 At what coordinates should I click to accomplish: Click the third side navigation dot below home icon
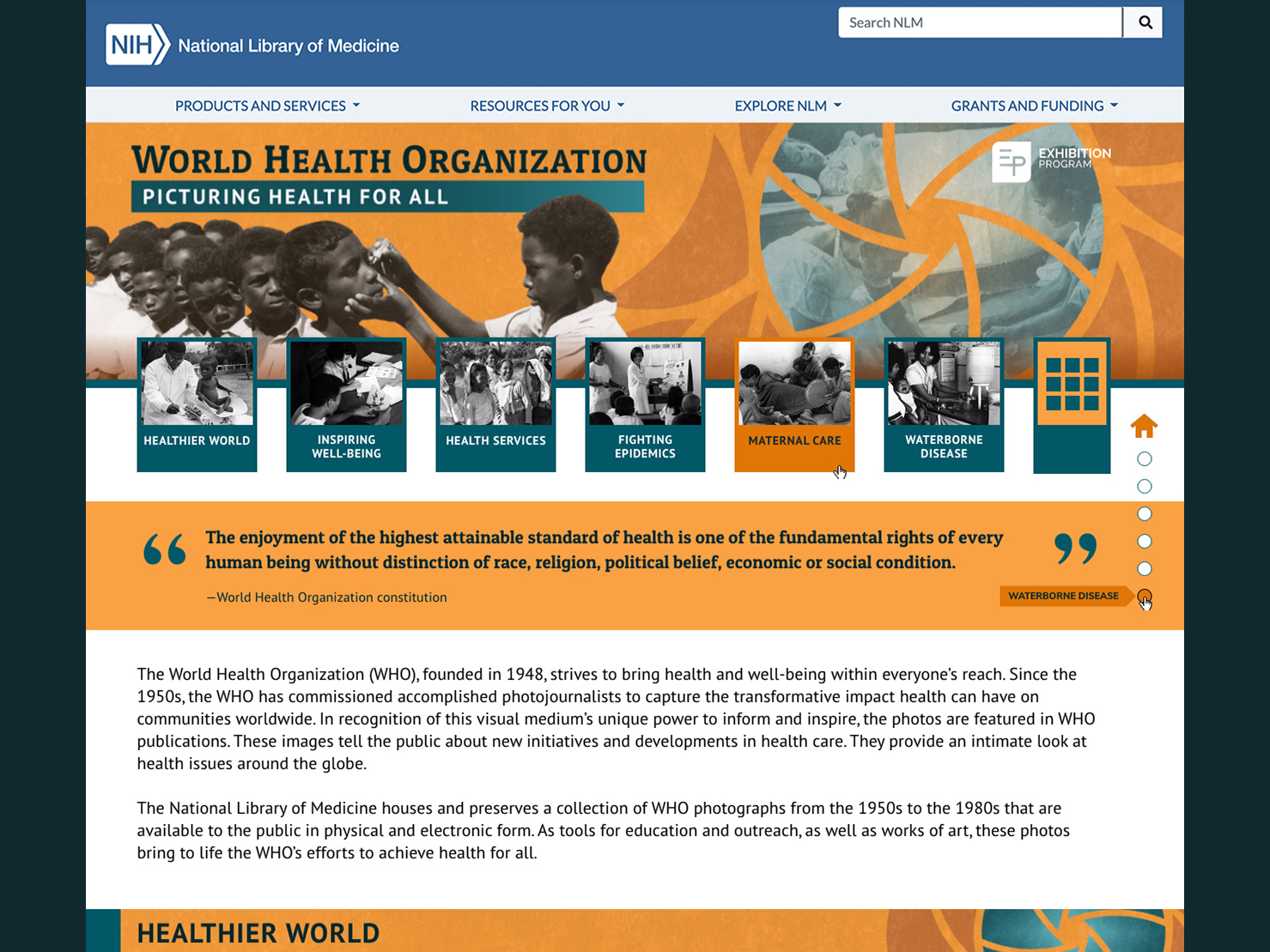(1145, 514)
